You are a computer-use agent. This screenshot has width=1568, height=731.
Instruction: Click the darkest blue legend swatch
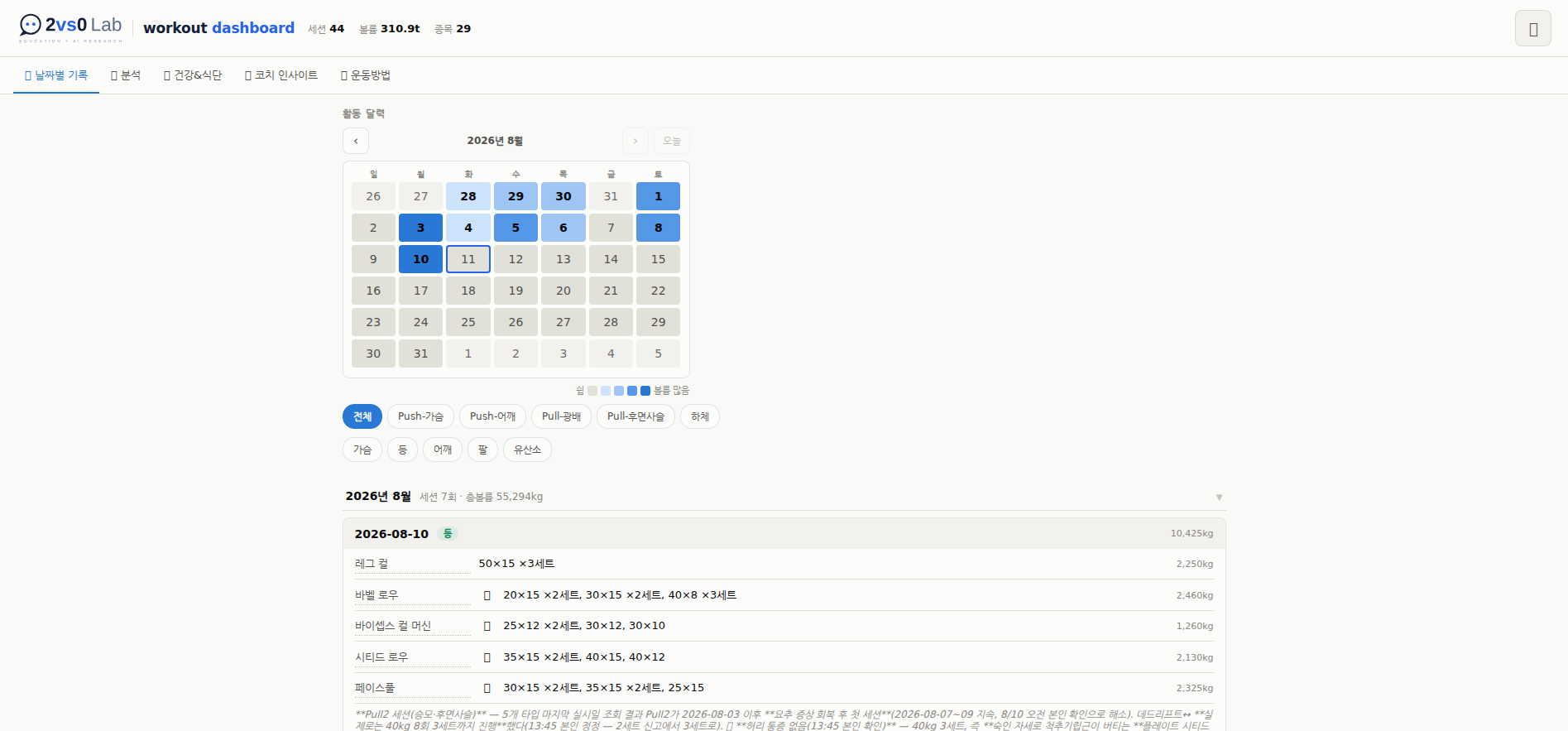point(645,391)
